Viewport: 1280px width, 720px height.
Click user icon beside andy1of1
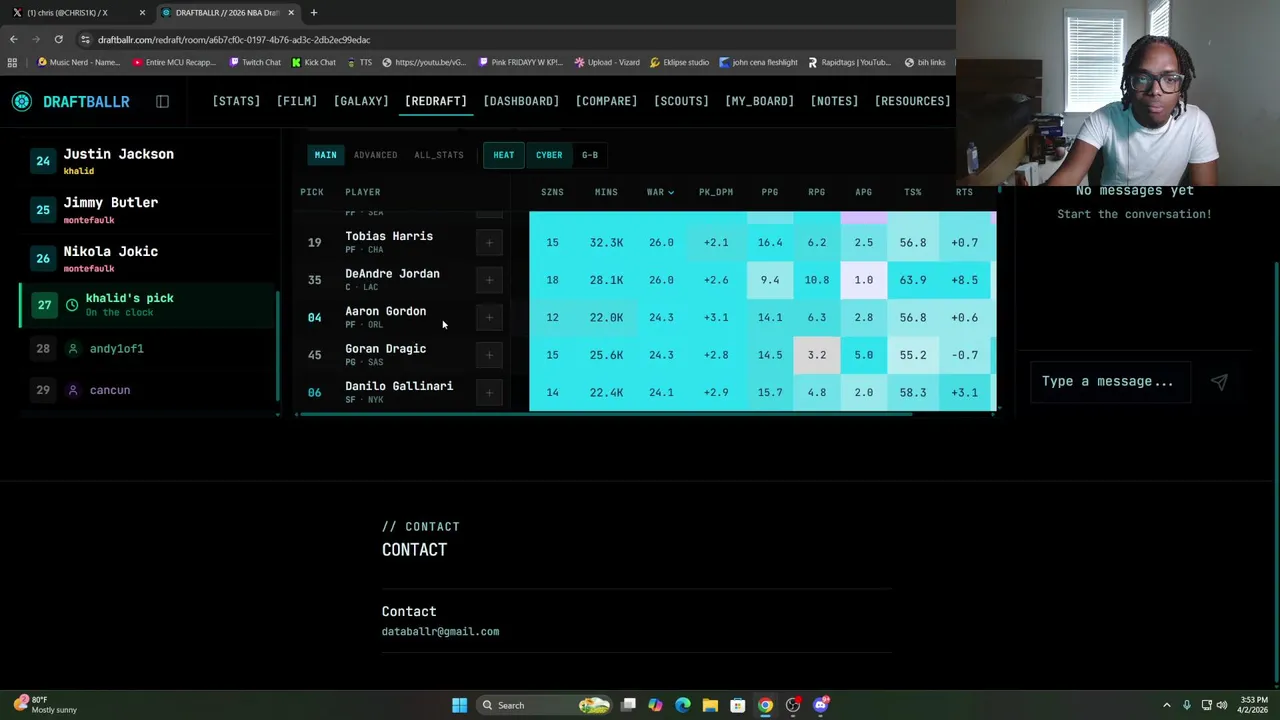click(x=72, y=348)
